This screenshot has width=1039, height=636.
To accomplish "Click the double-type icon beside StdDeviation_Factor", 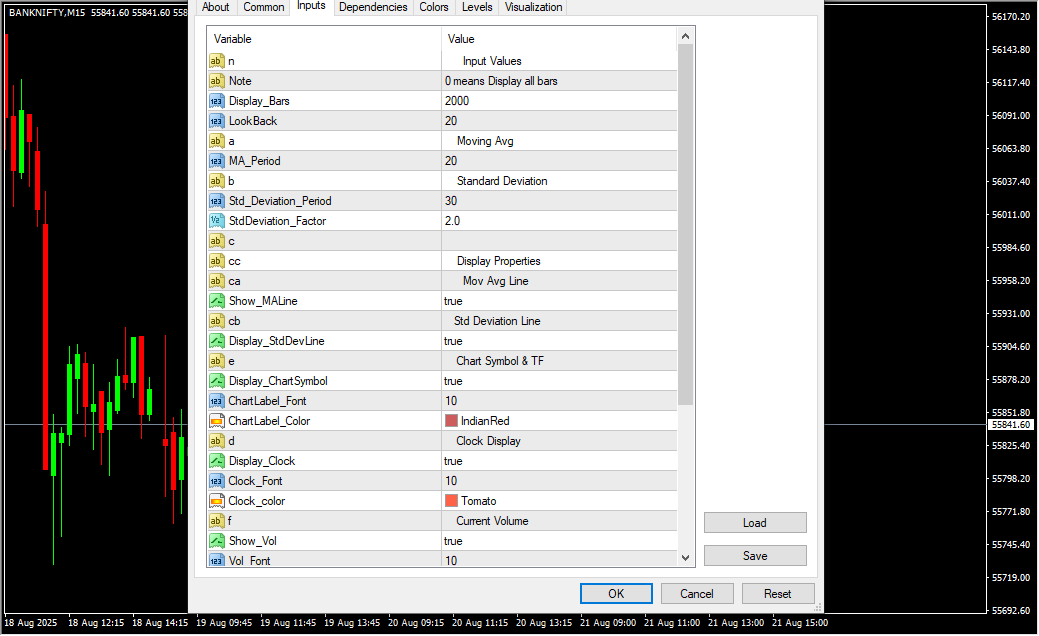I will tap(216, 221).
